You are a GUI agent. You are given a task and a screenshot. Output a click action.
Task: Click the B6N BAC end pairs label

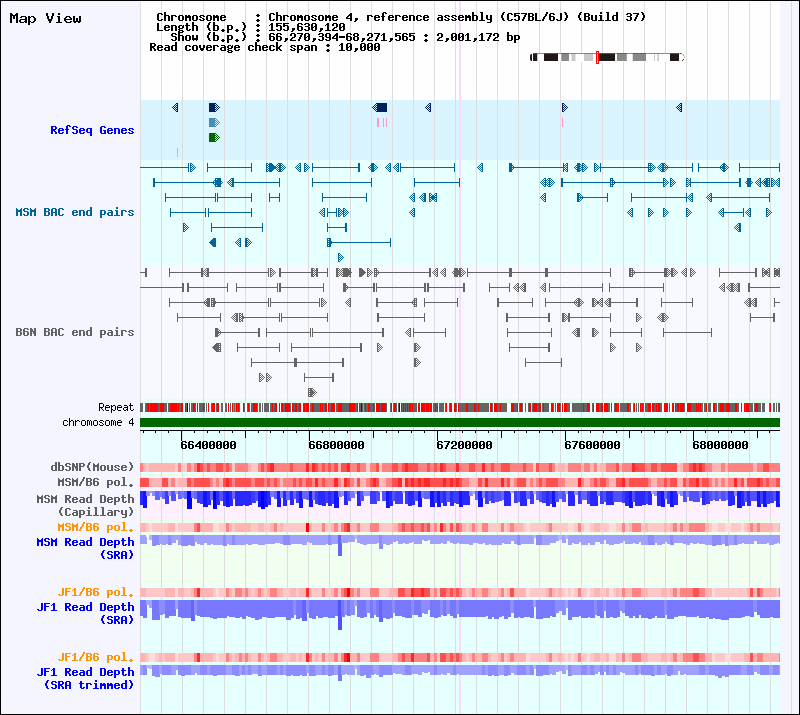pos(74,332)
